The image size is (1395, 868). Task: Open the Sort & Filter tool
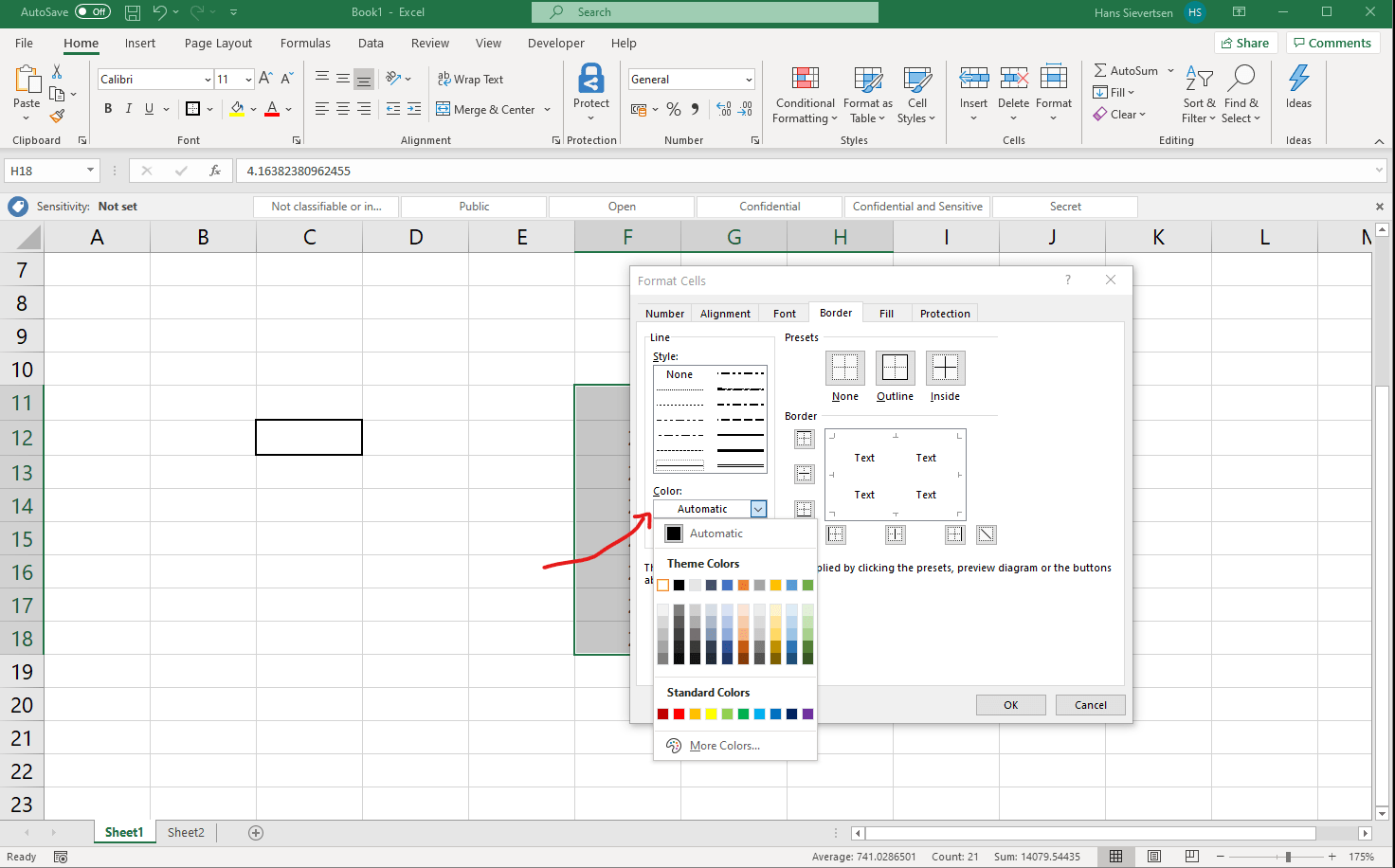click(1197, 95)
